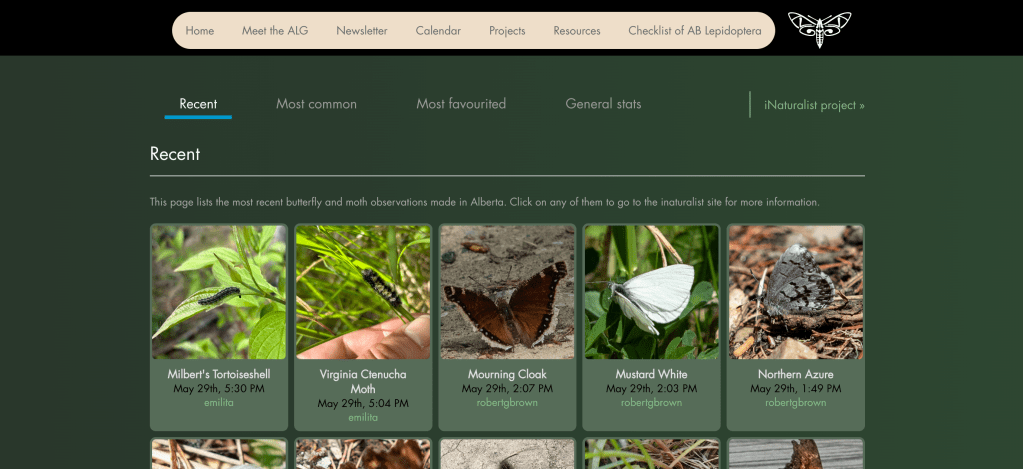Open emilita under Virginia Ctenucha Moth
Viewport: 1023px width, 469px height.
(x=363, y=417)
